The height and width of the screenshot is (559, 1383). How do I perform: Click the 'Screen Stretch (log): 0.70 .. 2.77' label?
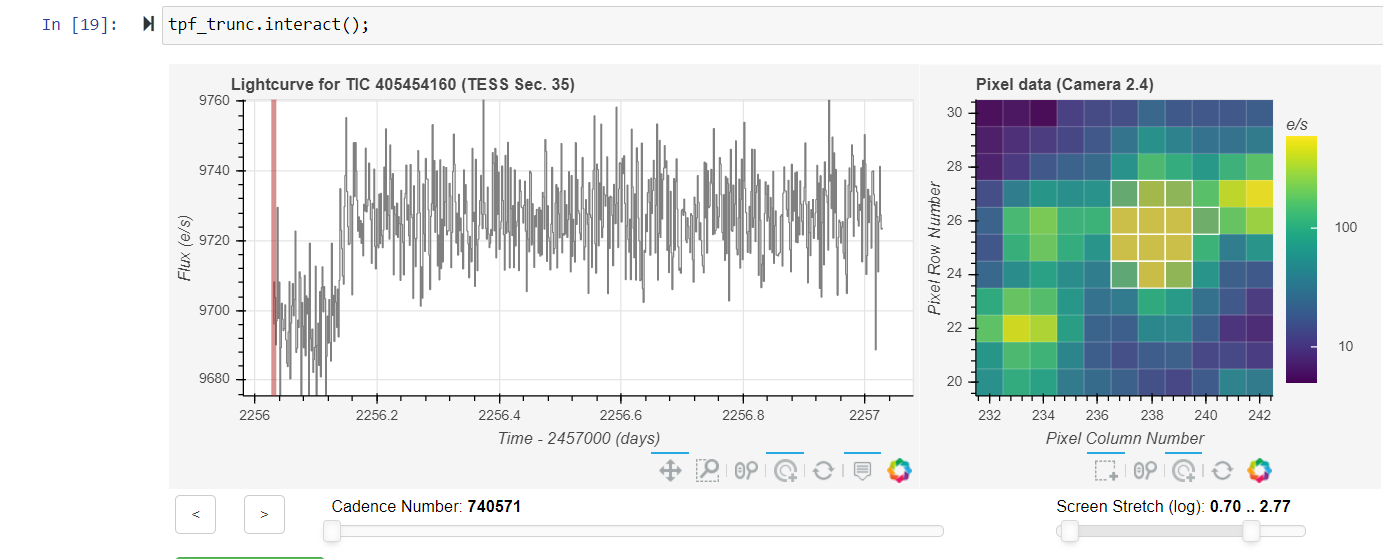(1173, 507)
